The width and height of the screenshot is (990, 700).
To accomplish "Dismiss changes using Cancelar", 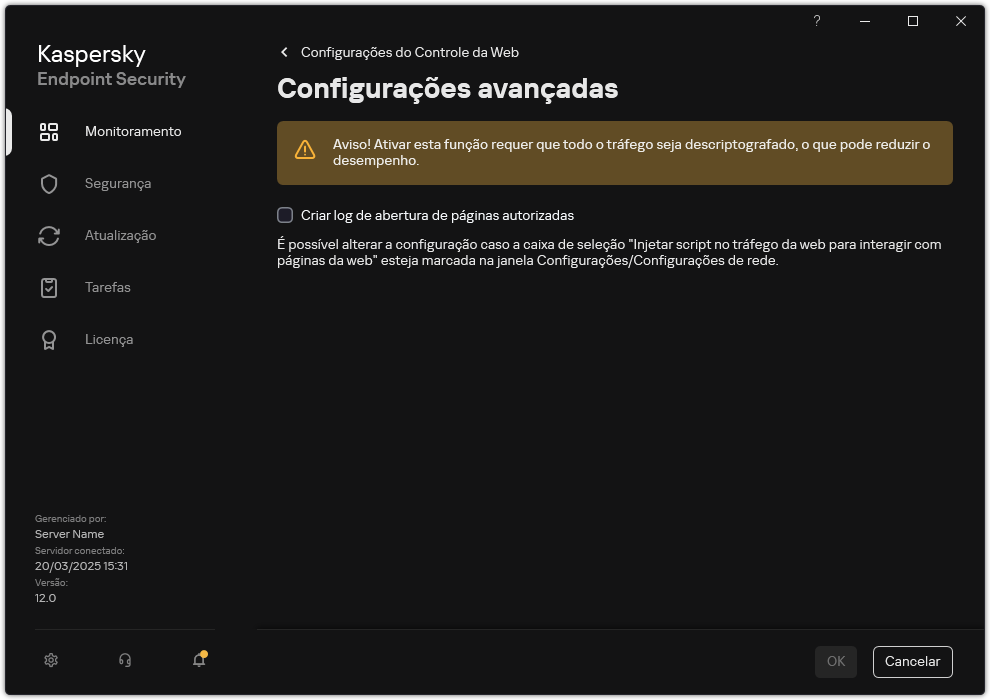I will 912,661.
